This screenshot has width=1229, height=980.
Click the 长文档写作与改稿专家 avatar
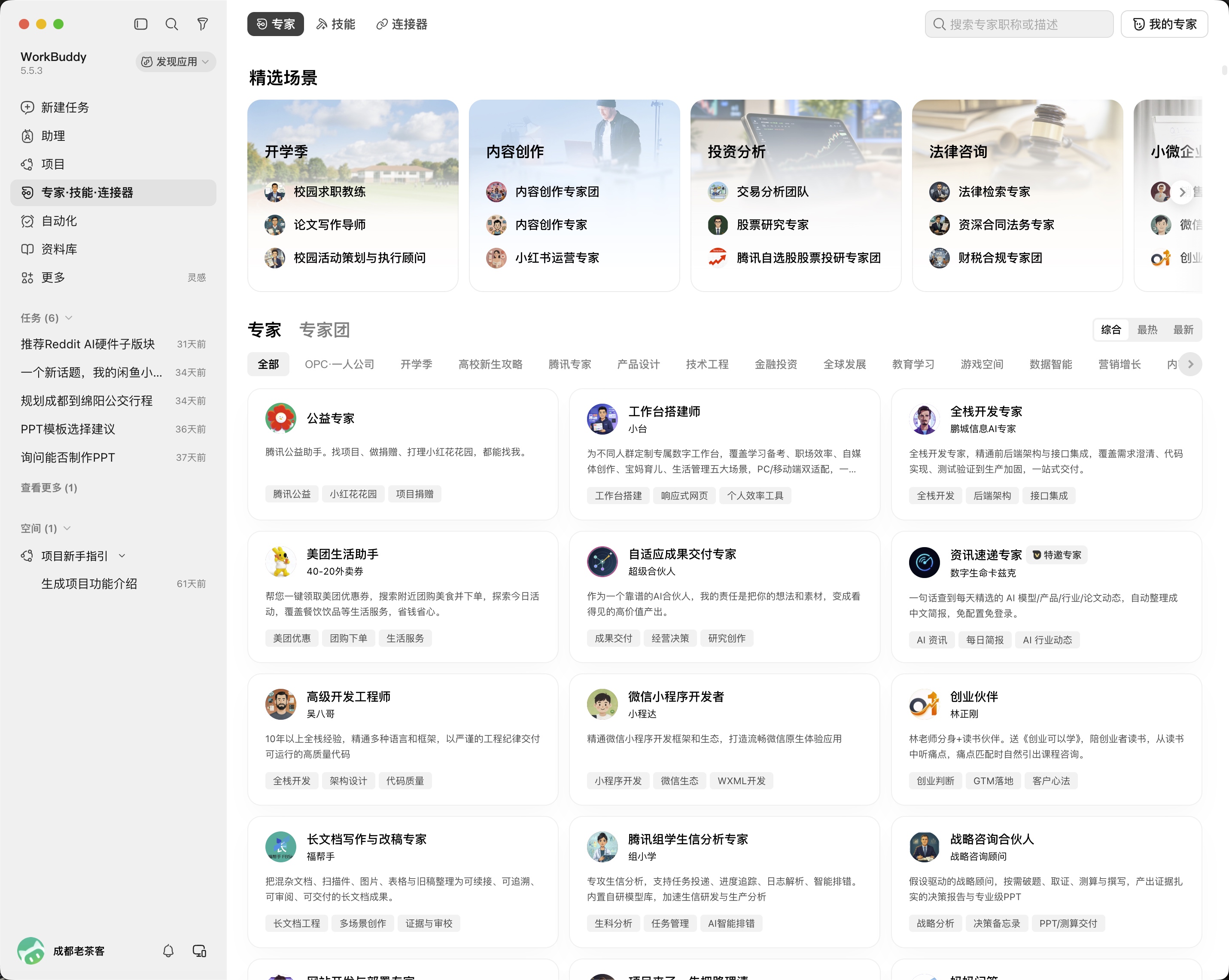click(280, 846)
